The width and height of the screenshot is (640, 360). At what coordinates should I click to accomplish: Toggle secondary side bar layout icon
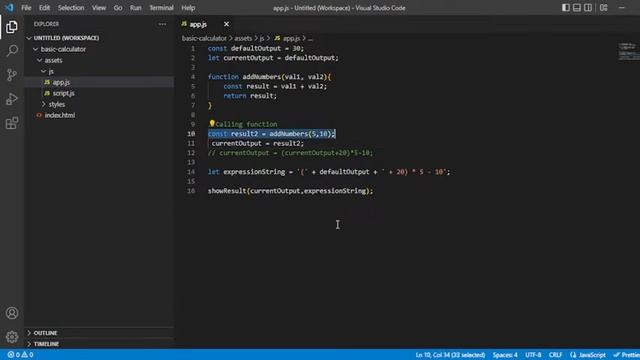(x=588, y=7)
